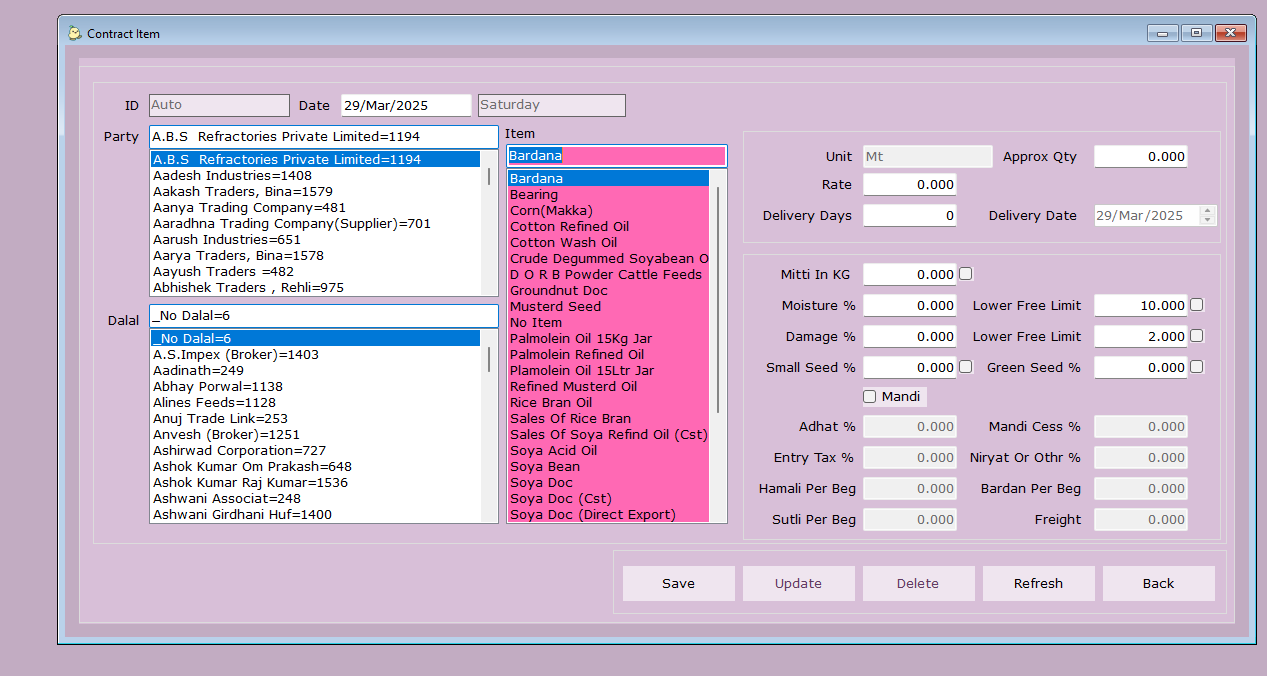Enable checkbox next to Lower Free Limit 10.000
This screenshot has height=676, width=1267.
pos(1196,305)
